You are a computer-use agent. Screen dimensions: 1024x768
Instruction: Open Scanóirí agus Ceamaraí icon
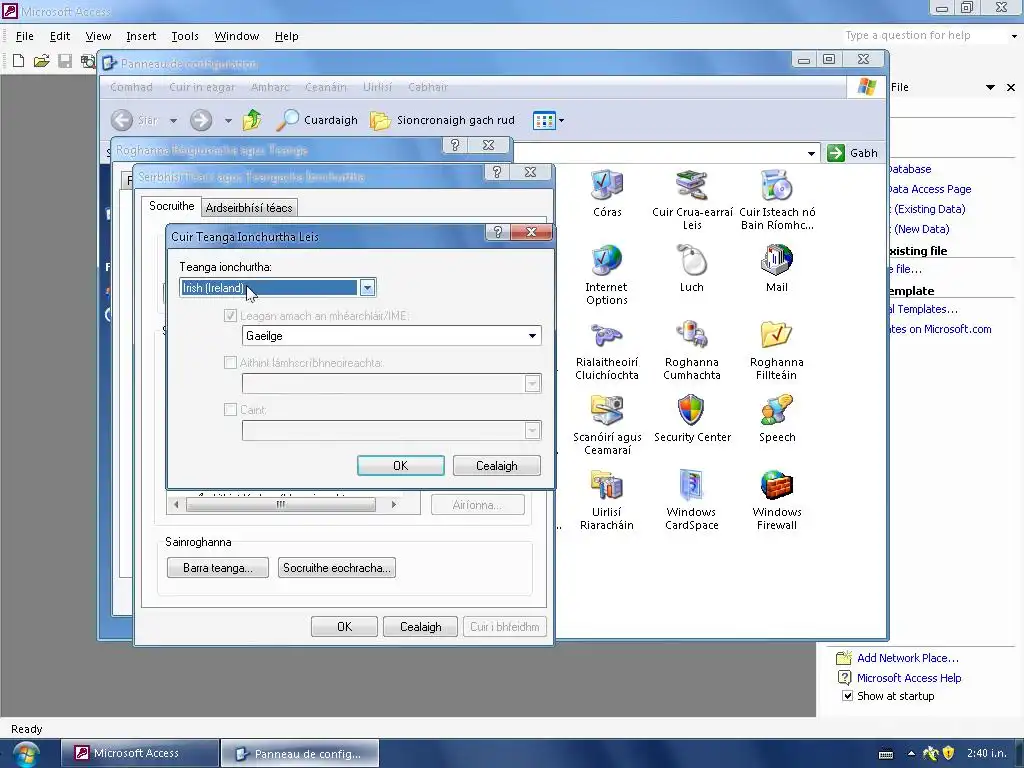(607, 424)
